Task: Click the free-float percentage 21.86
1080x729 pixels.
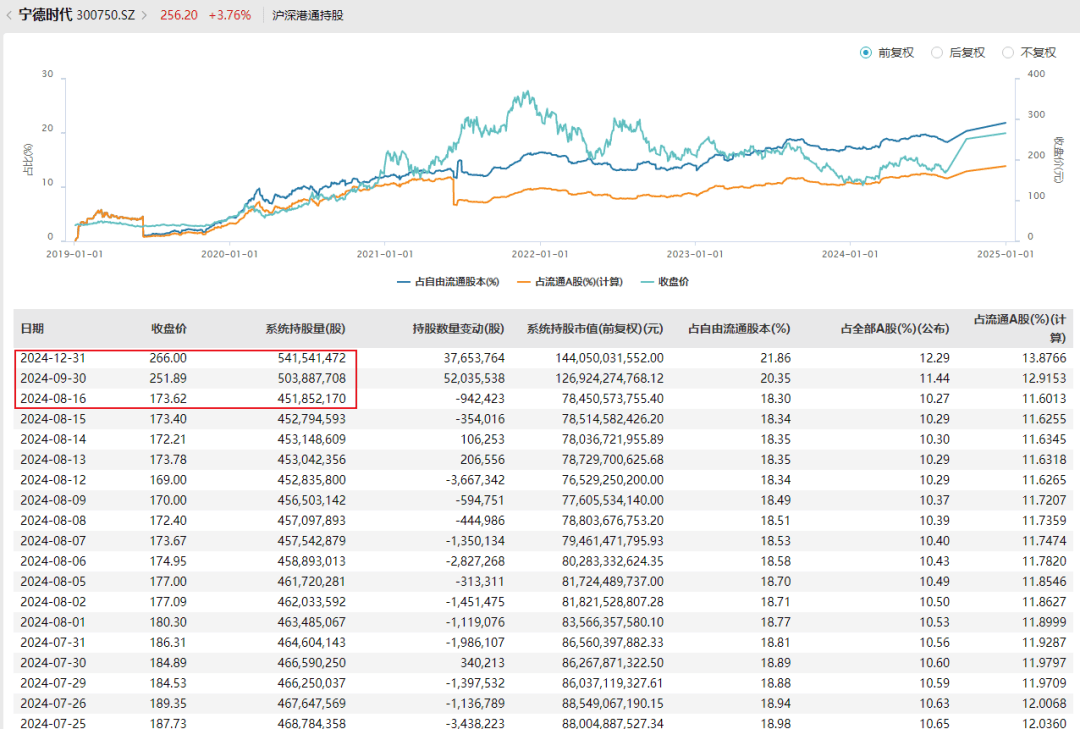Action: (x=776, y=358)
